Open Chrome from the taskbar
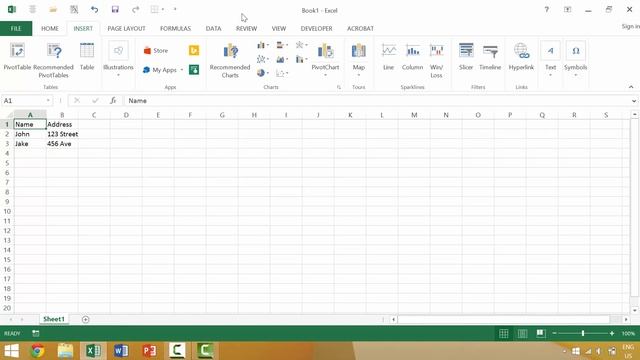 (x=38, y=351)
